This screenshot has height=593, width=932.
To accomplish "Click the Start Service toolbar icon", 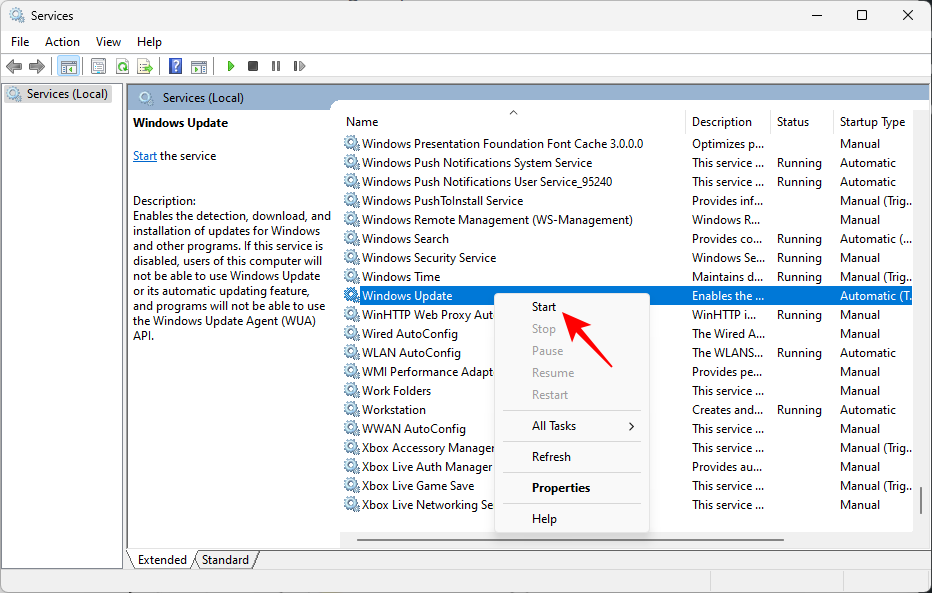I will point(231,66).
